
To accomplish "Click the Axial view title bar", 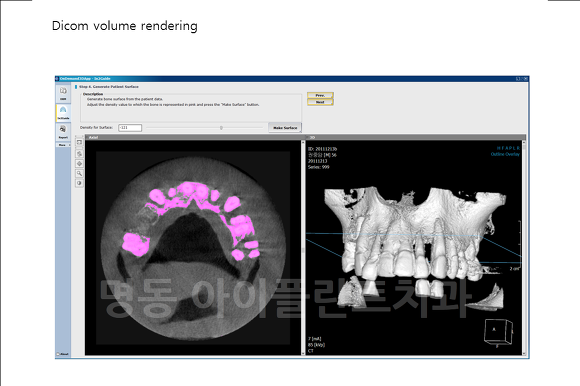I will [x=195, y=137].
